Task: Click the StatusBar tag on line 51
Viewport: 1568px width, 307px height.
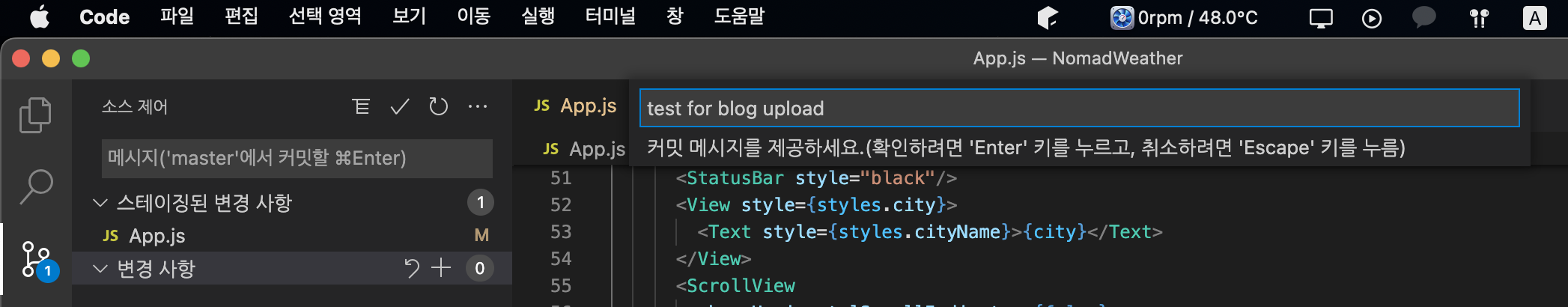Action: tap(735, 178)
